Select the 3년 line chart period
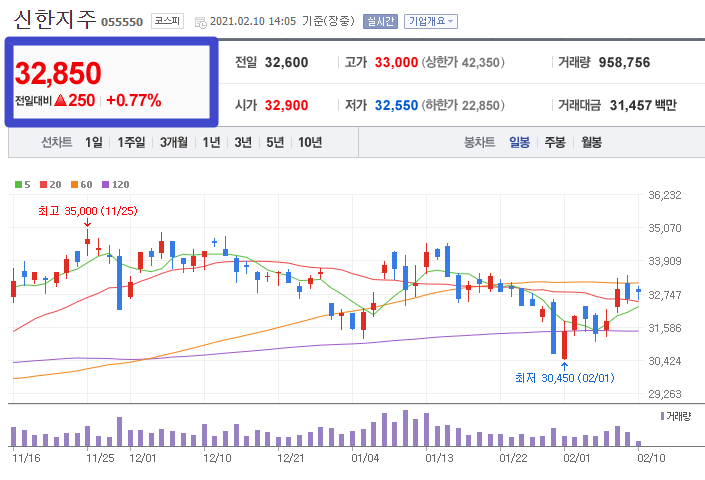Screen dimensions: 705x480 point(243,142)
